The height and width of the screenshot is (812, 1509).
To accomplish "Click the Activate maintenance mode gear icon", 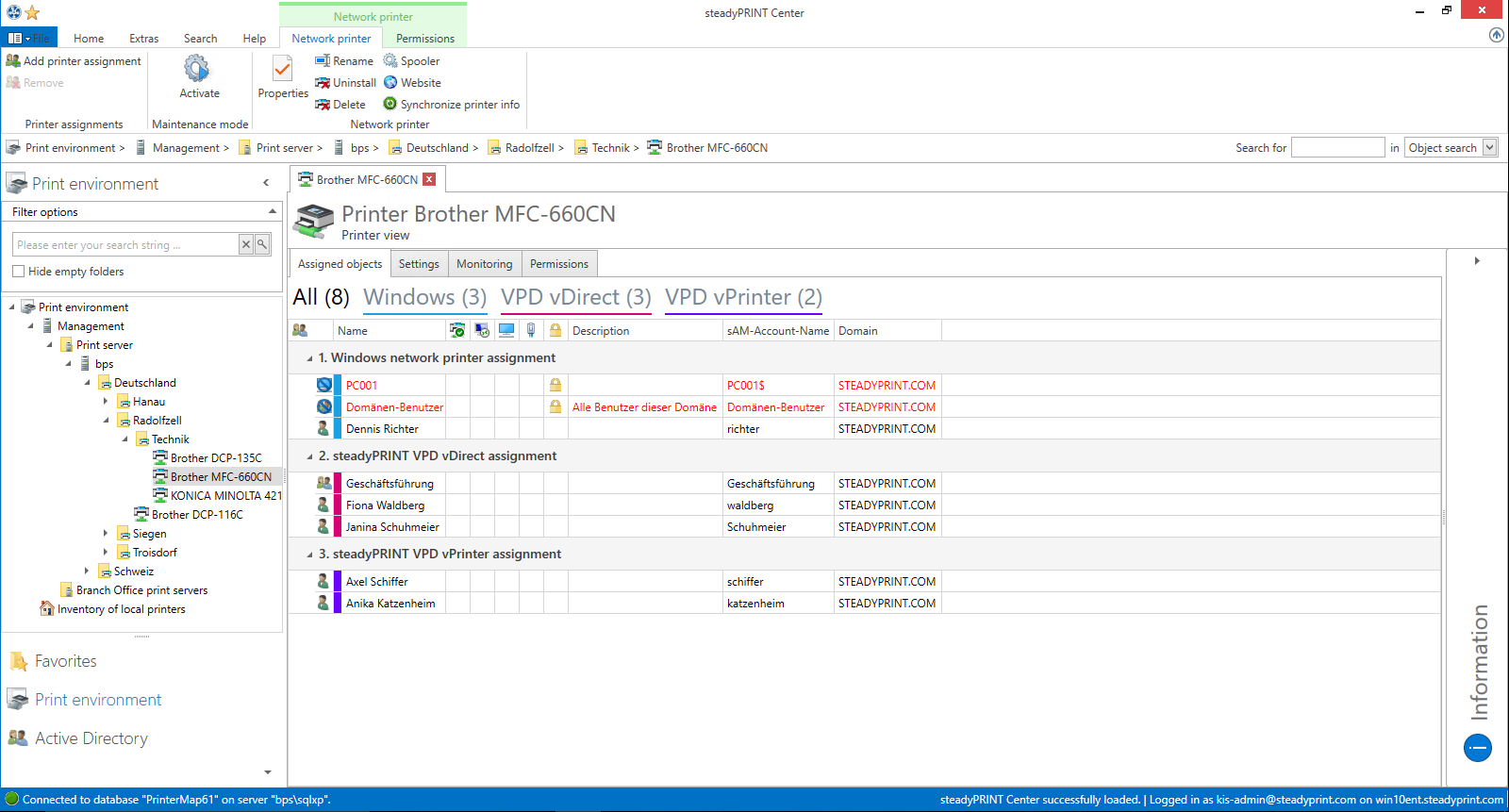I will click(197, 68).
